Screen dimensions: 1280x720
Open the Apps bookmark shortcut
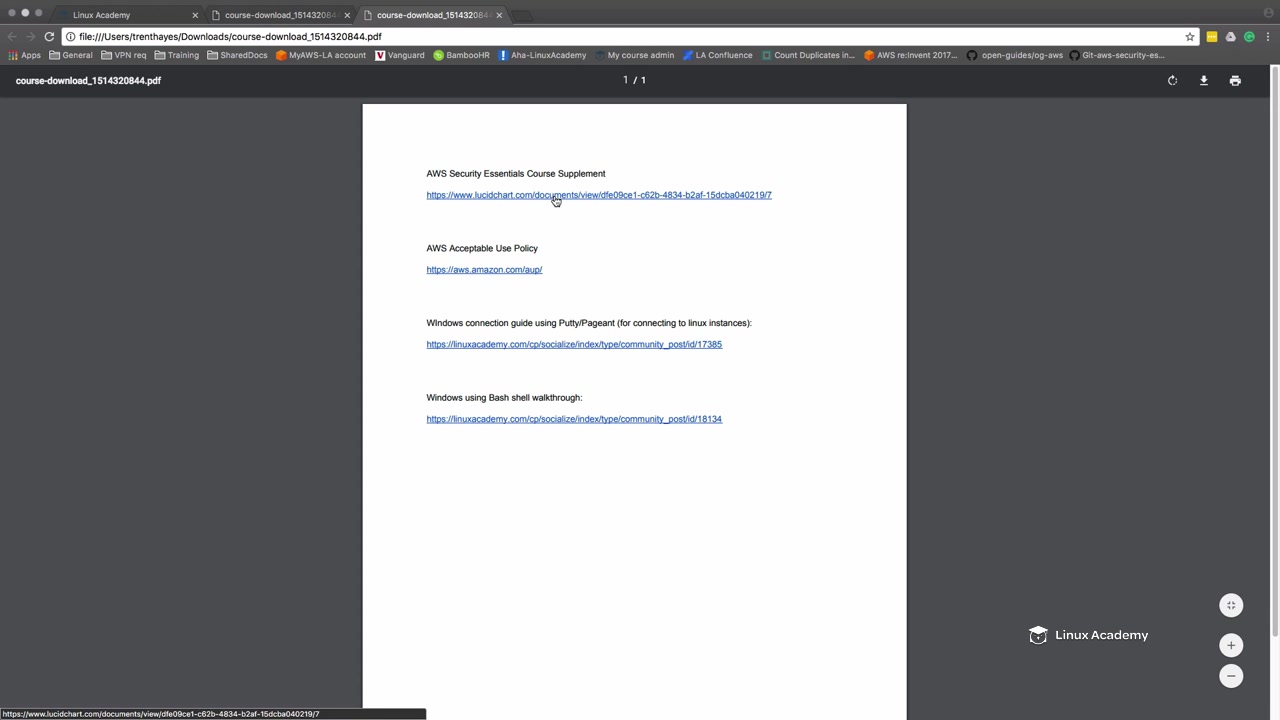(x=24, y=55)
